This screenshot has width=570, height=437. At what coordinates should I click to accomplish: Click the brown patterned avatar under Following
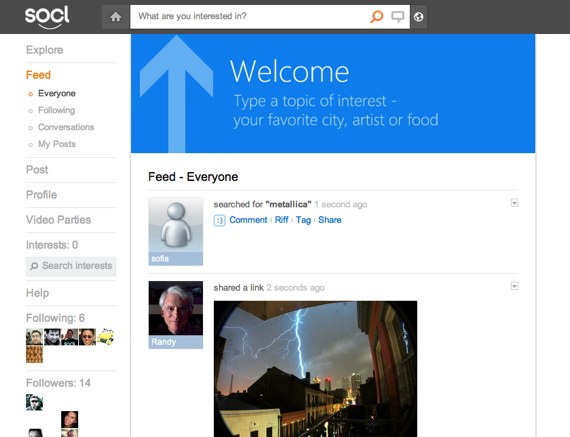click(34, 354)
